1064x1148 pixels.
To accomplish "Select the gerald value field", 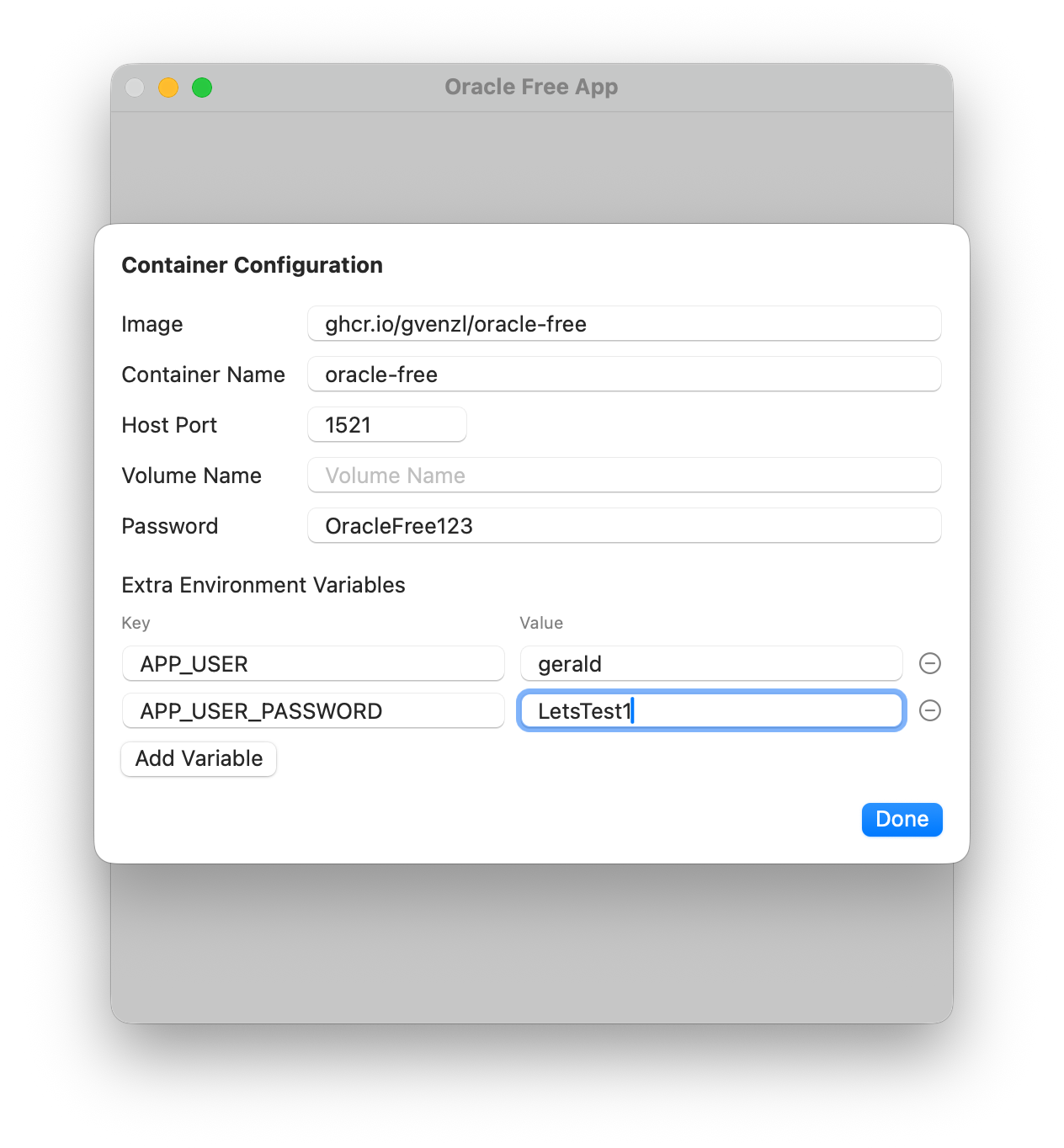I will point(711,664).
